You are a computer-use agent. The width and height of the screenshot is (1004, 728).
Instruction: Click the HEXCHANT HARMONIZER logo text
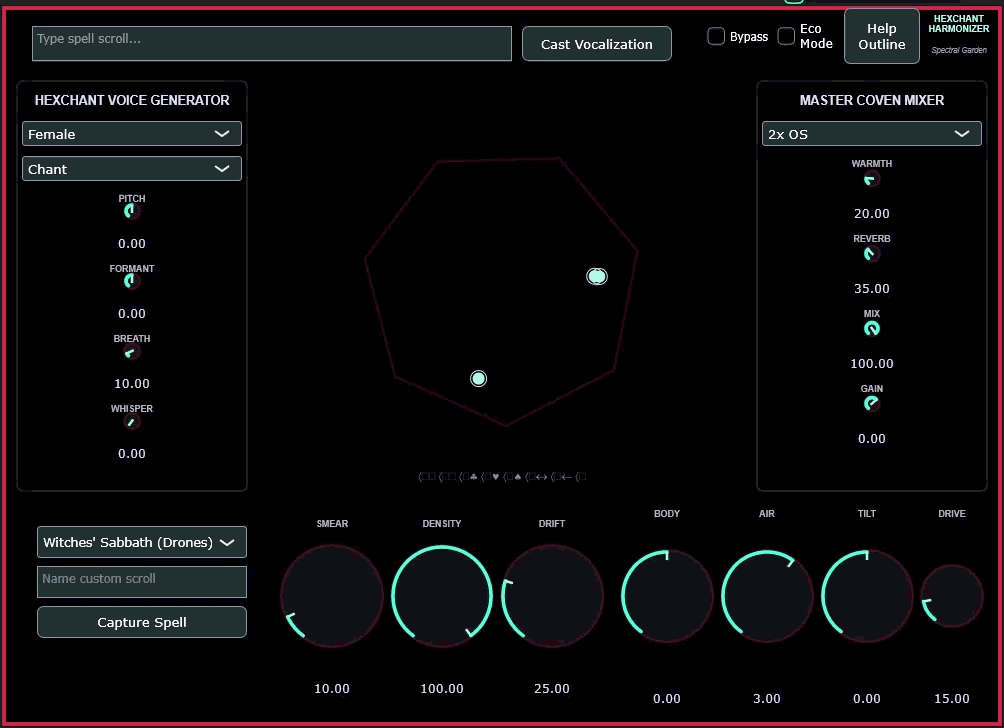click(959, 24)
